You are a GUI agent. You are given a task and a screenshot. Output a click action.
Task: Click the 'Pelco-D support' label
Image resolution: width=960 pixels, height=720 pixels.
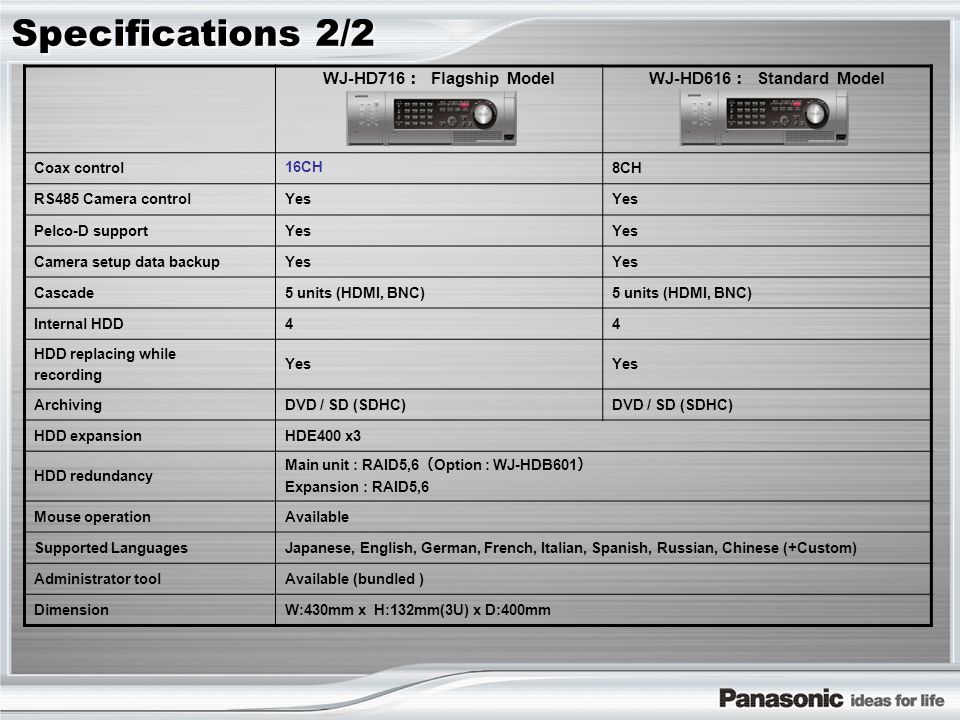(x=91, y=231)
